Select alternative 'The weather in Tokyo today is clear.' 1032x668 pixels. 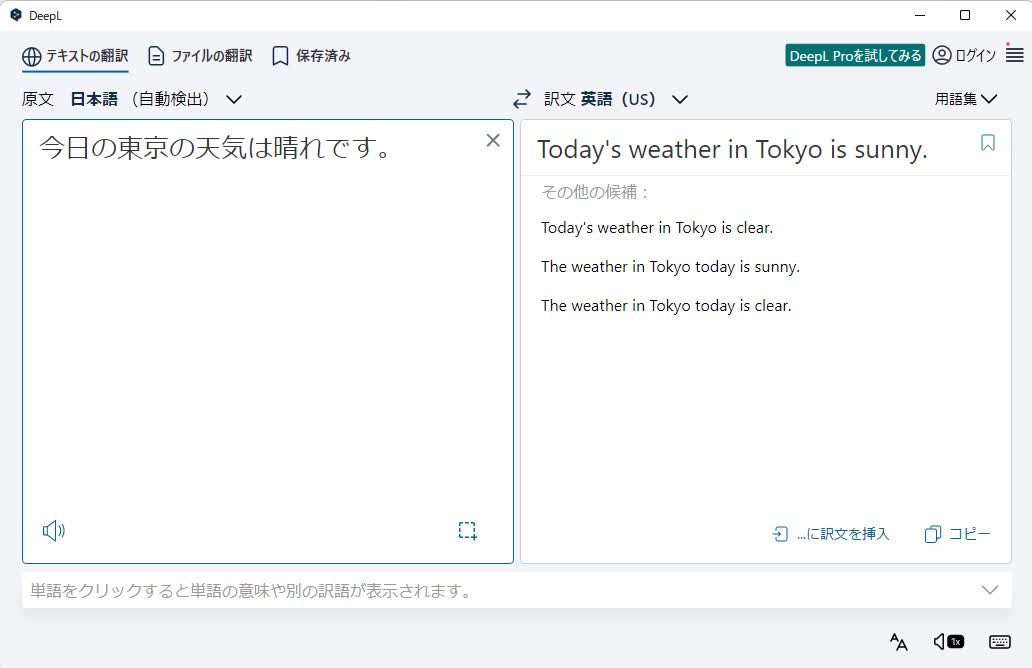click(666, 305)
